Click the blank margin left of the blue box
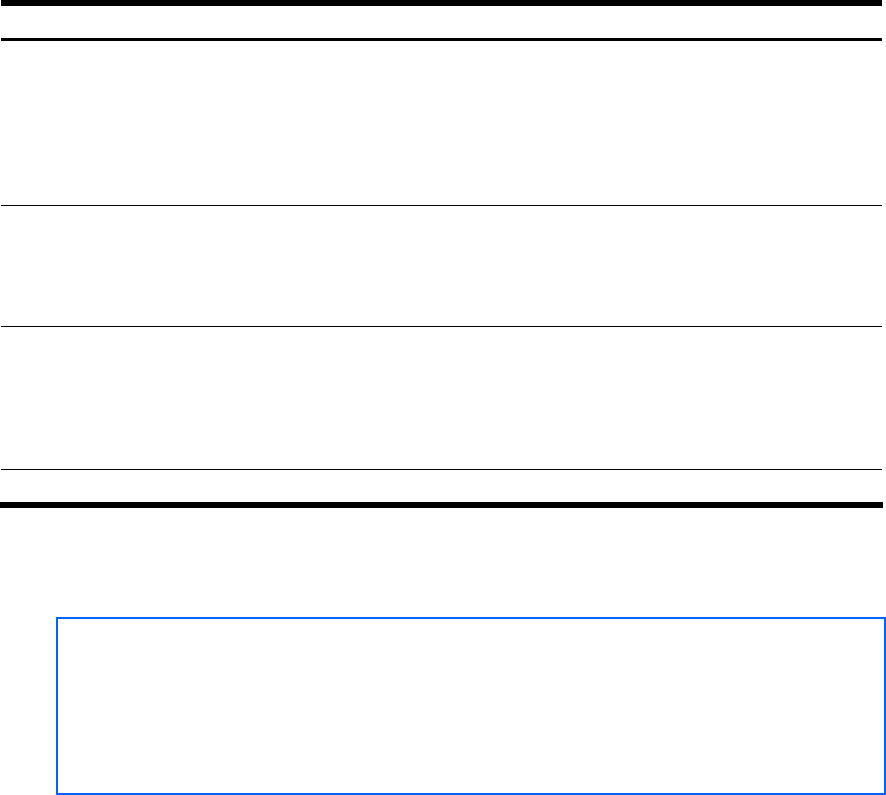This screenshot has height=795, width=886. (x=28, y=705)
